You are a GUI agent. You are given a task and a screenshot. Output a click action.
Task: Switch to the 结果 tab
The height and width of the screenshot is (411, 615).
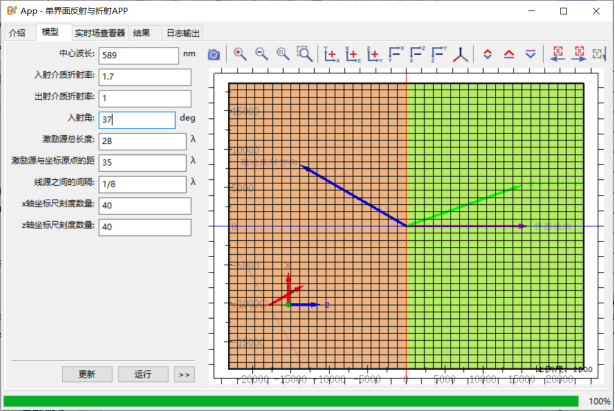point(141,33)
